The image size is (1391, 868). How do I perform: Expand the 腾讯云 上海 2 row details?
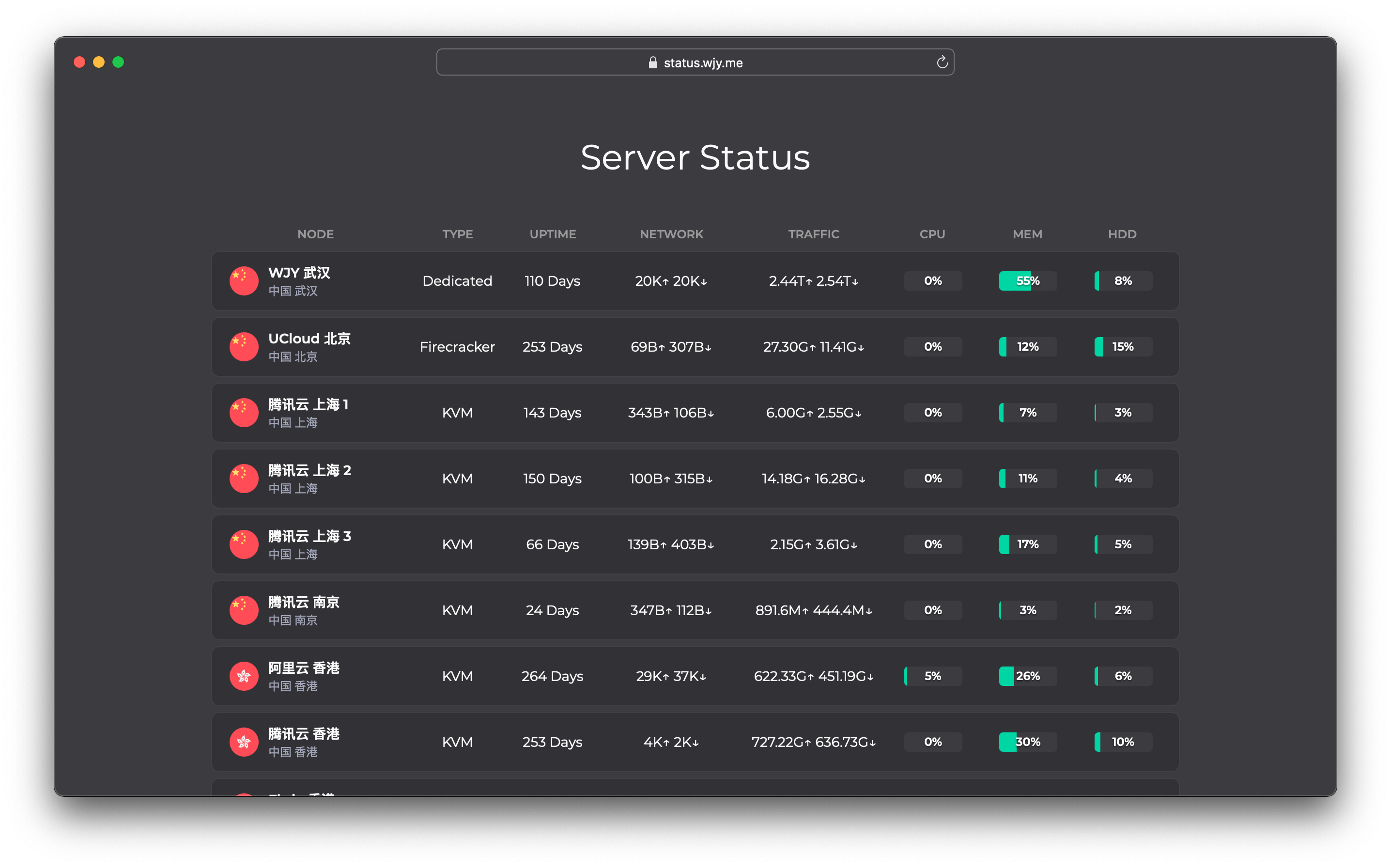click(x=695, y=479)
